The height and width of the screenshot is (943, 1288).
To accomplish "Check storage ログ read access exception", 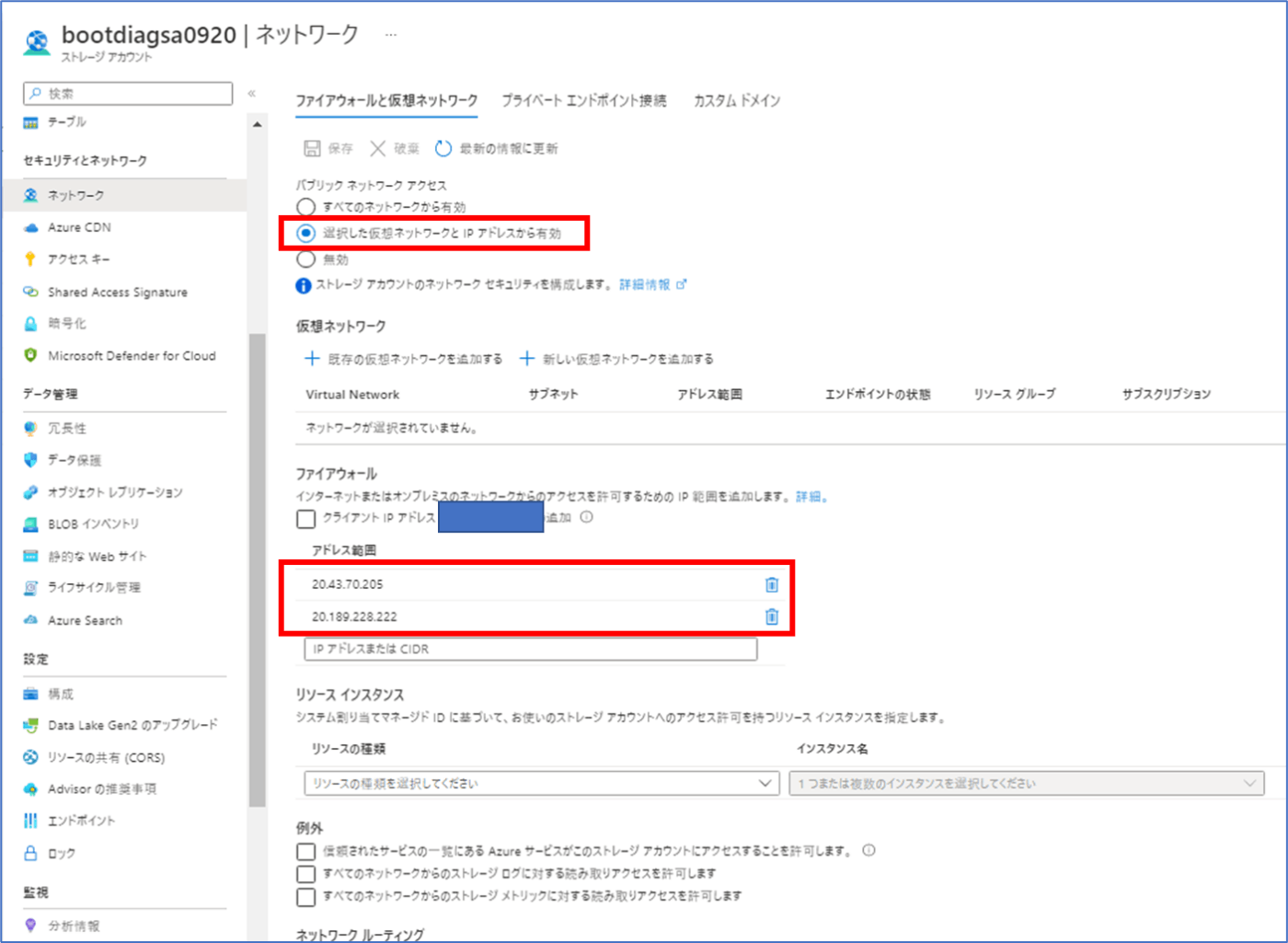I will coord(306,873).
